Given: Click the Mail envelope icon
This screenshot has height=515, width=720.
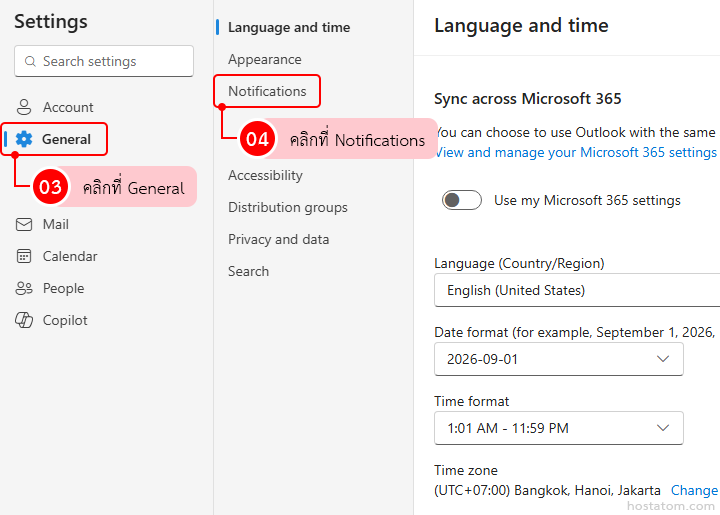Looking at the screenshot, I should tap(24, 224).
